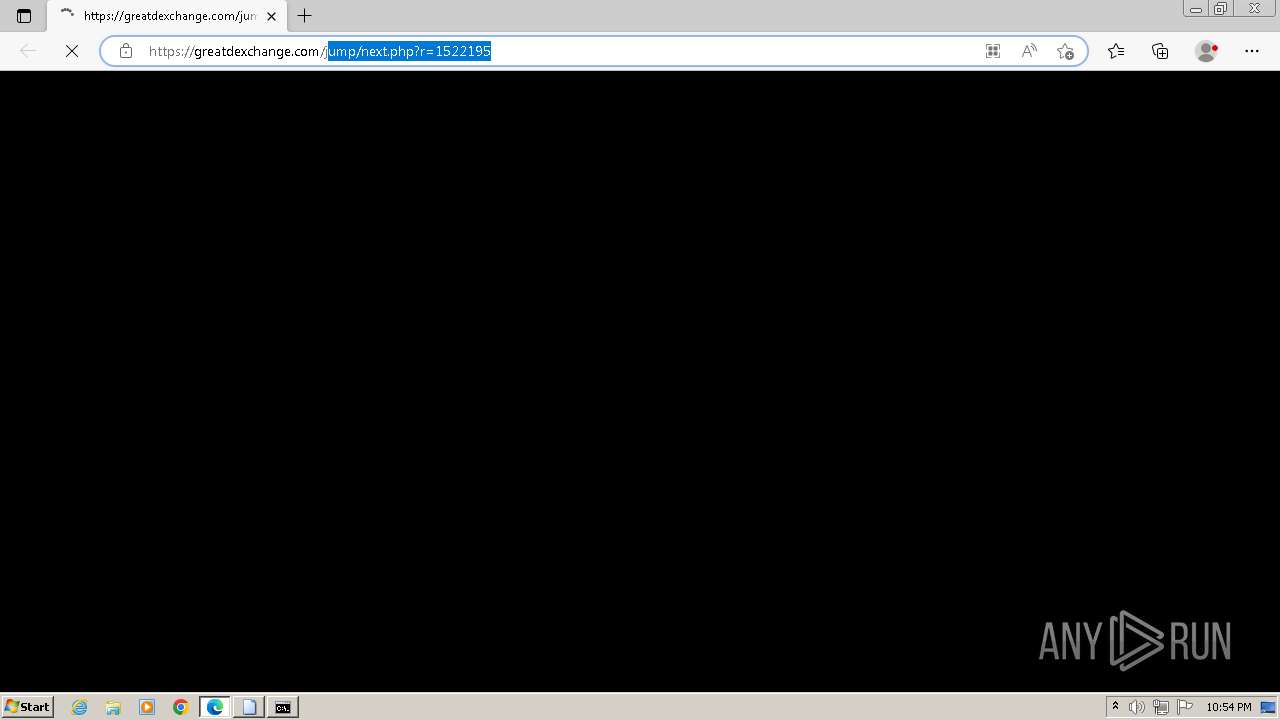The width and height of the screenshot is (1280, 720).
Task: Open Settings and more menu
Action: [1252, 51]
